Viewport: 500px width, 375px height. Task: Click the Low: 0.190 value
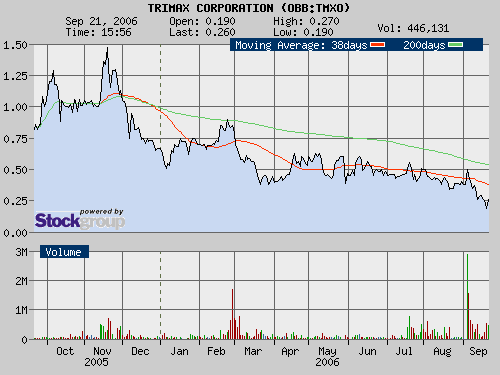coord(303,32)
